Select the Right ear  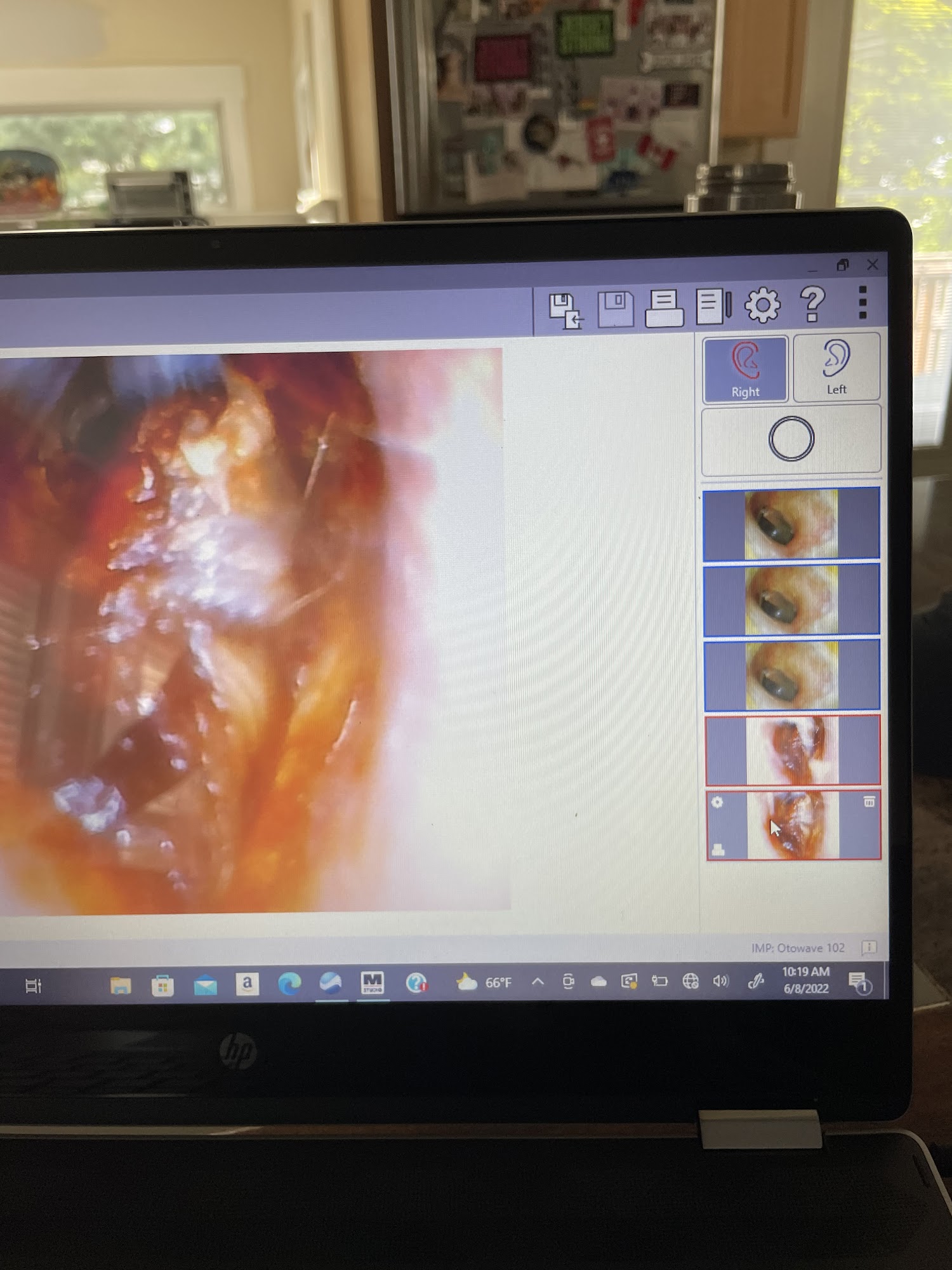pyautogui.click(x=745, y=370)
